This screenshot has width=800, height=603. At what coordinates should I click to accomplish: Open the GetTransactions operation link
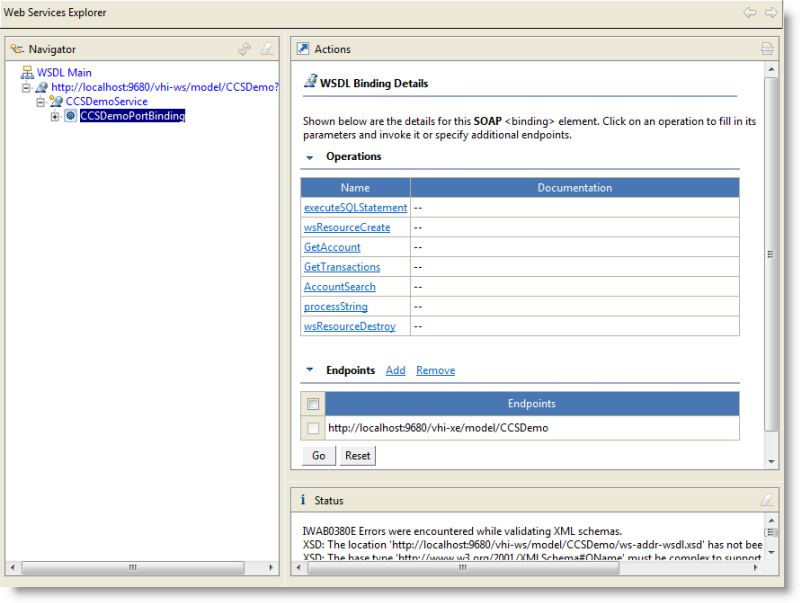tap(342, 267)
